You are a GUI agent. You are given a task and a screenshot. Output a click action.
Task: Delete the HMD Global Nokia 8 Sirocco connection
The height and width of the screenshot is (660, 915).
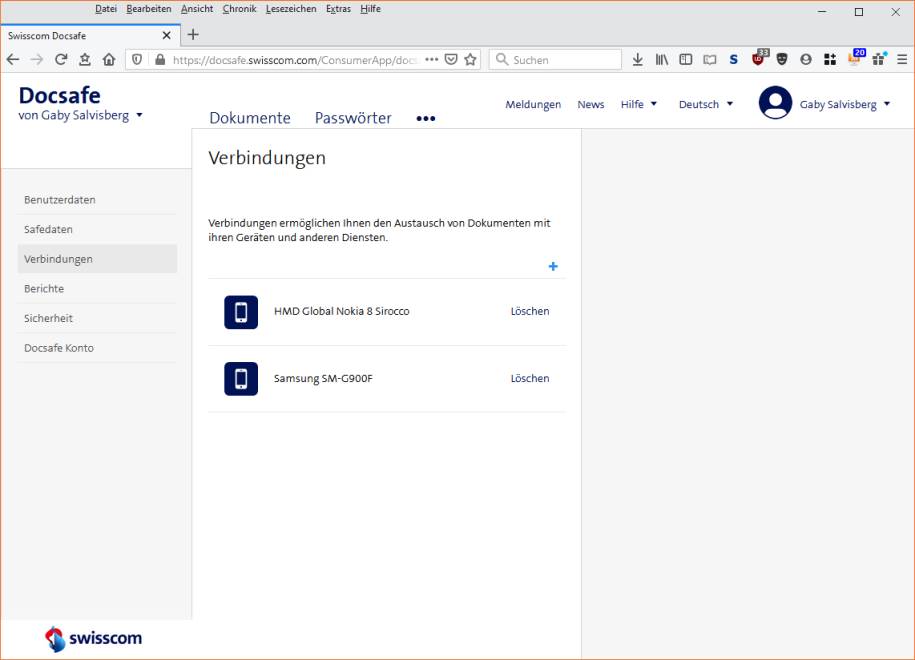[530, 312]
